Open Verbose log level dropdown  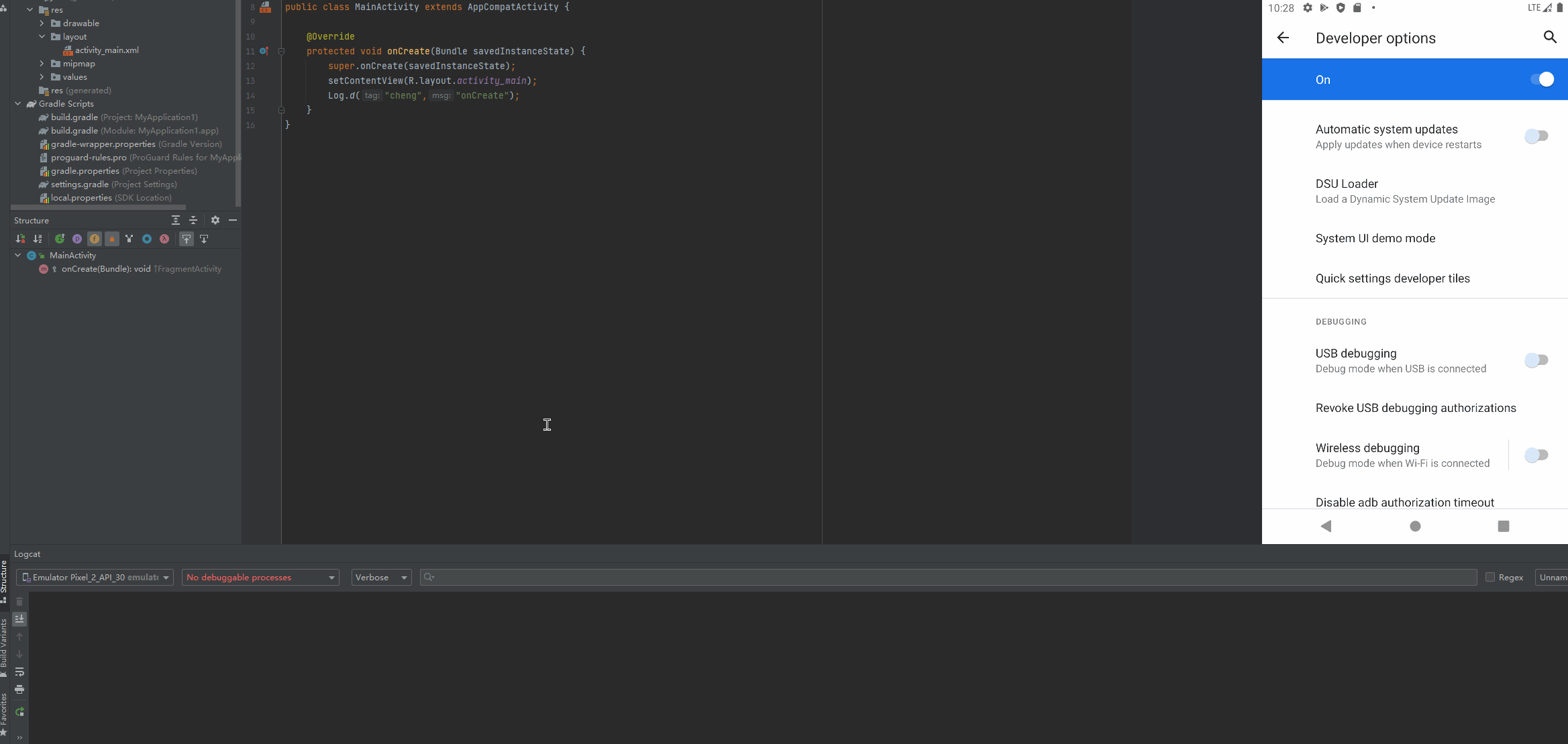point(381,577)
